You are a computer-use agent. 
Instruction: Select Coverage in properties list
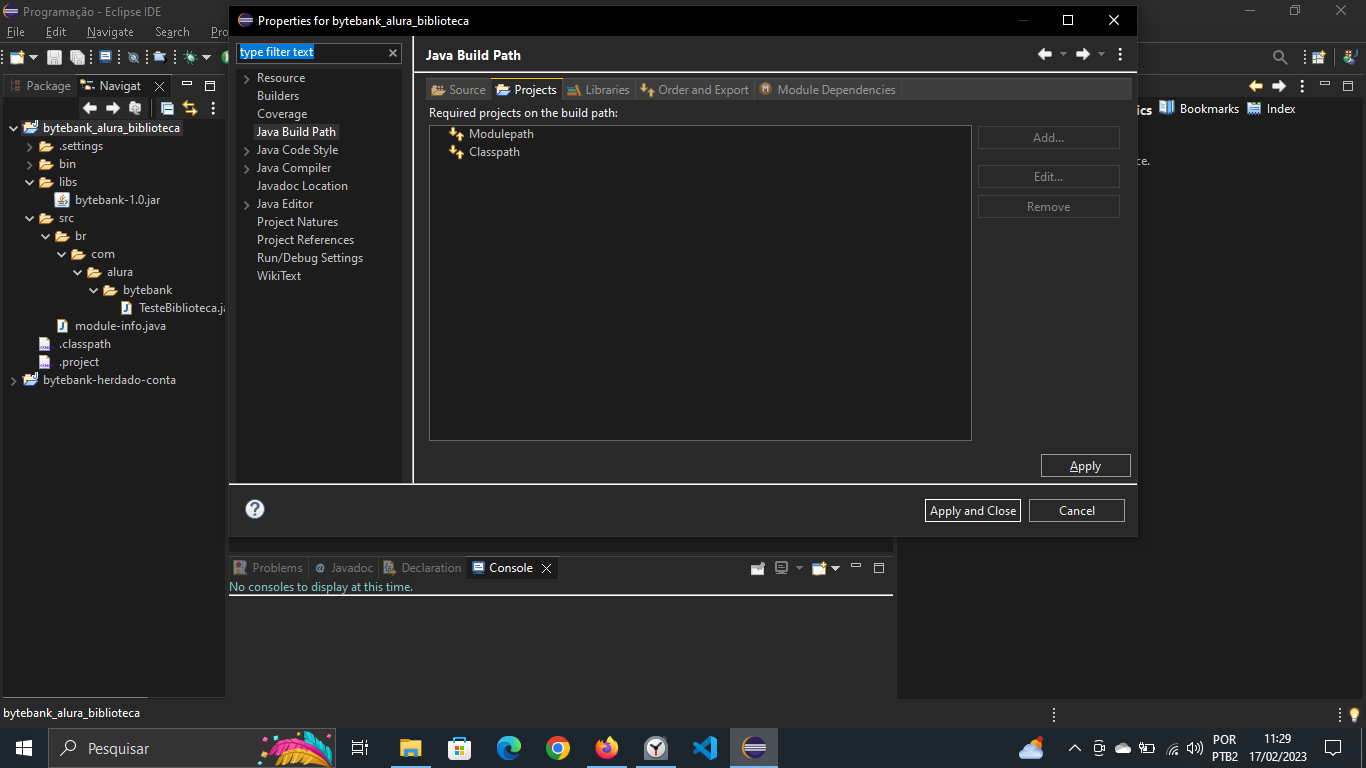tap(282, 114)
